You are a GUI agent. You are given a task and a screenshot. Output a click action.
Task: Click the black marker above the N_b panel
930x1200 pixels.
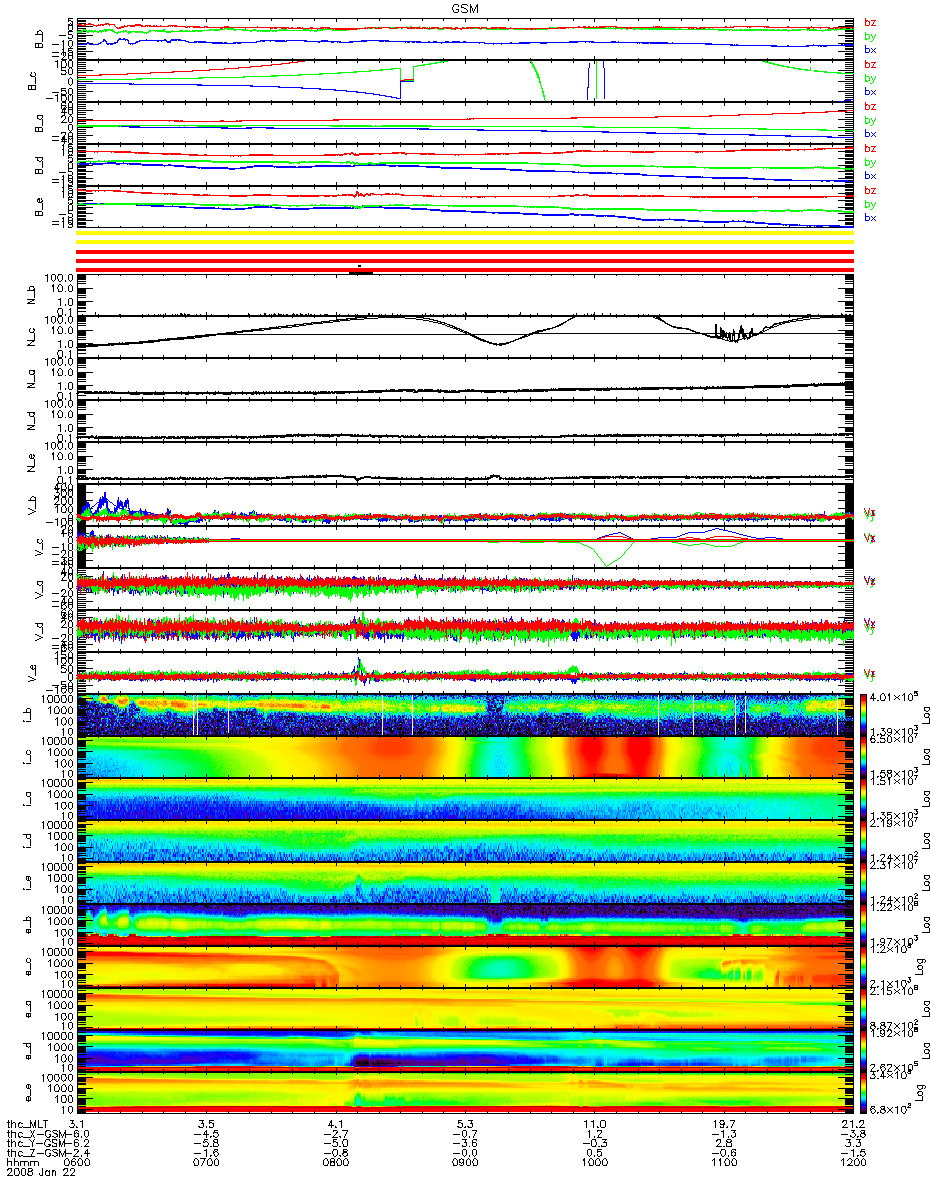tap(361, 270)
